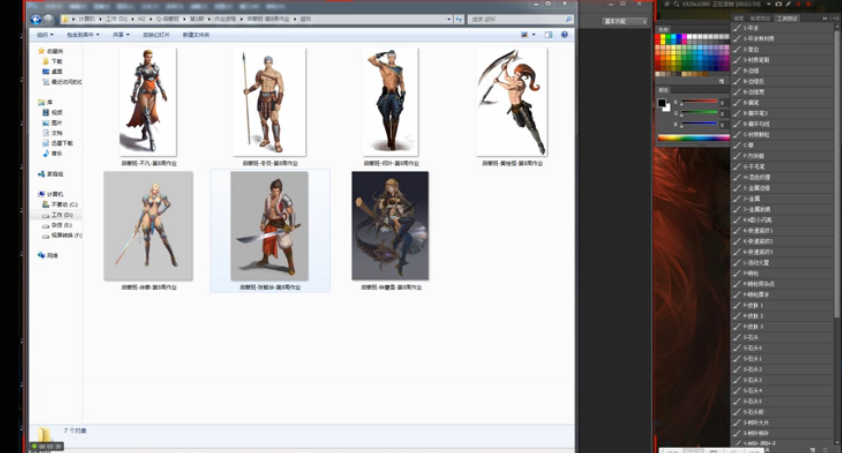This screenshot has width=842, height=476.
Task: Select thumbnail of saluting shirtless man
Action: click(390, 102)
